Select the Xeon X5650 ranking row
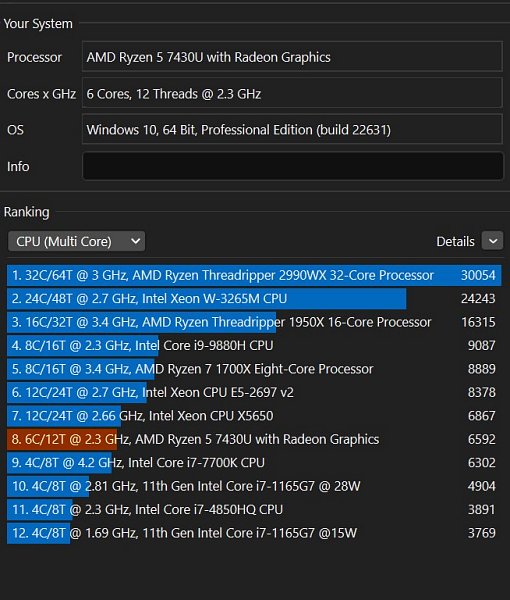The height and width of the screenshot is (600, 510). click(x=254, y=416)
